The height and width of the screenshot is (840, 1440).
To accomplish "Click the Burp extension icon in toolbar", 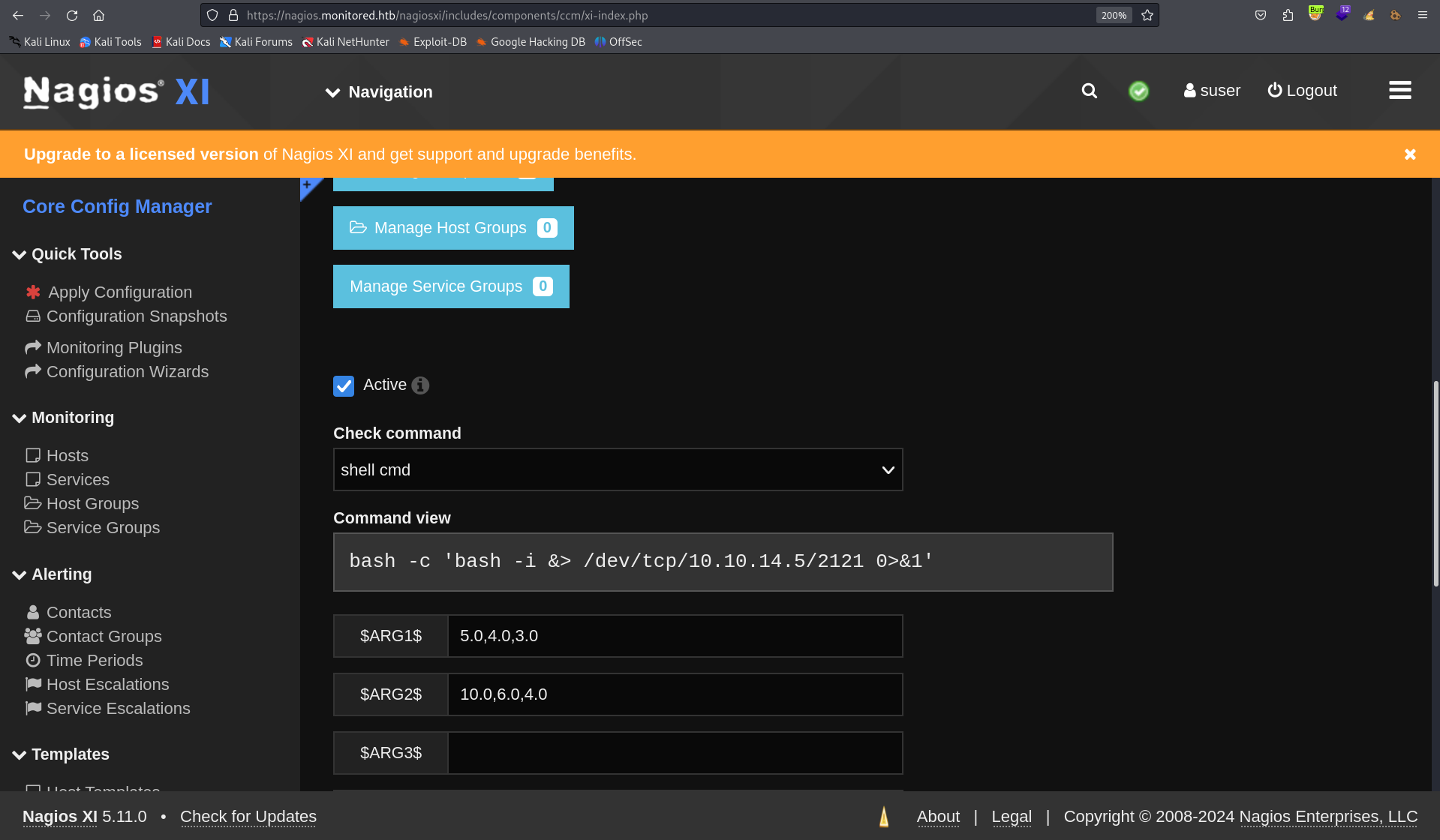I will pos(1315,14).
